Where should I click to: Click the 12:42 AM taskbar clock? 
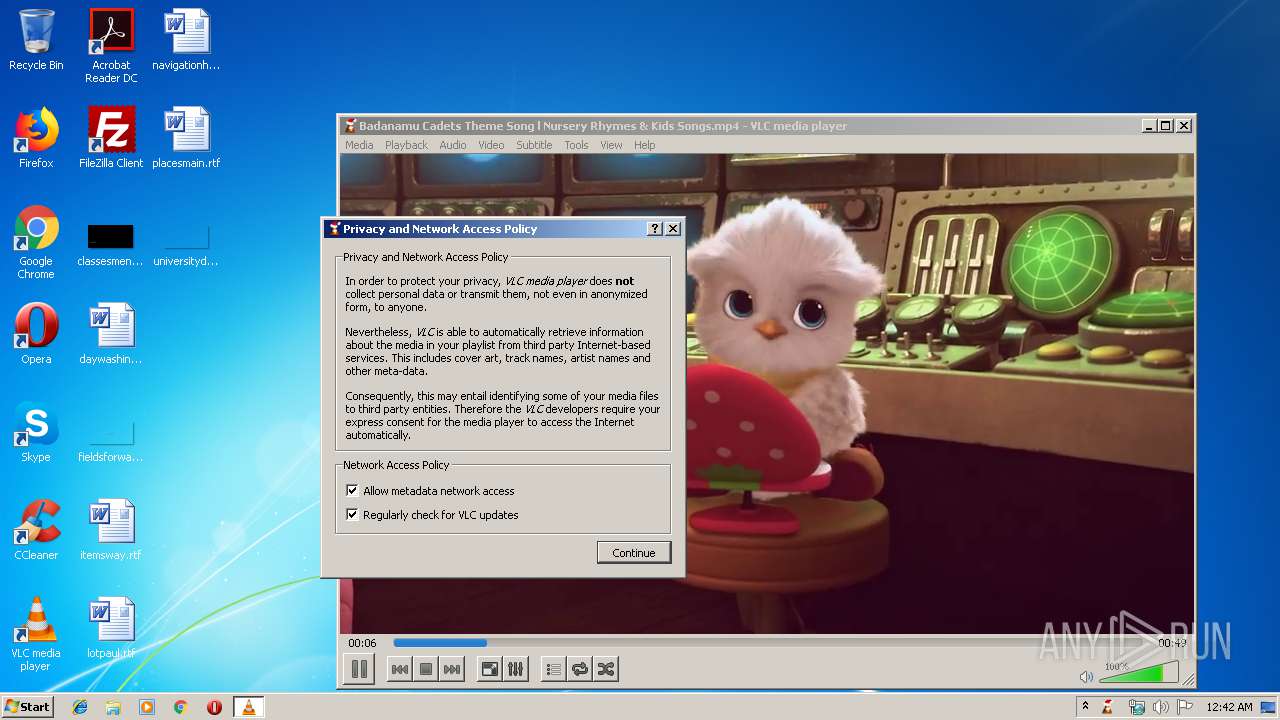tap(1229, 707)
